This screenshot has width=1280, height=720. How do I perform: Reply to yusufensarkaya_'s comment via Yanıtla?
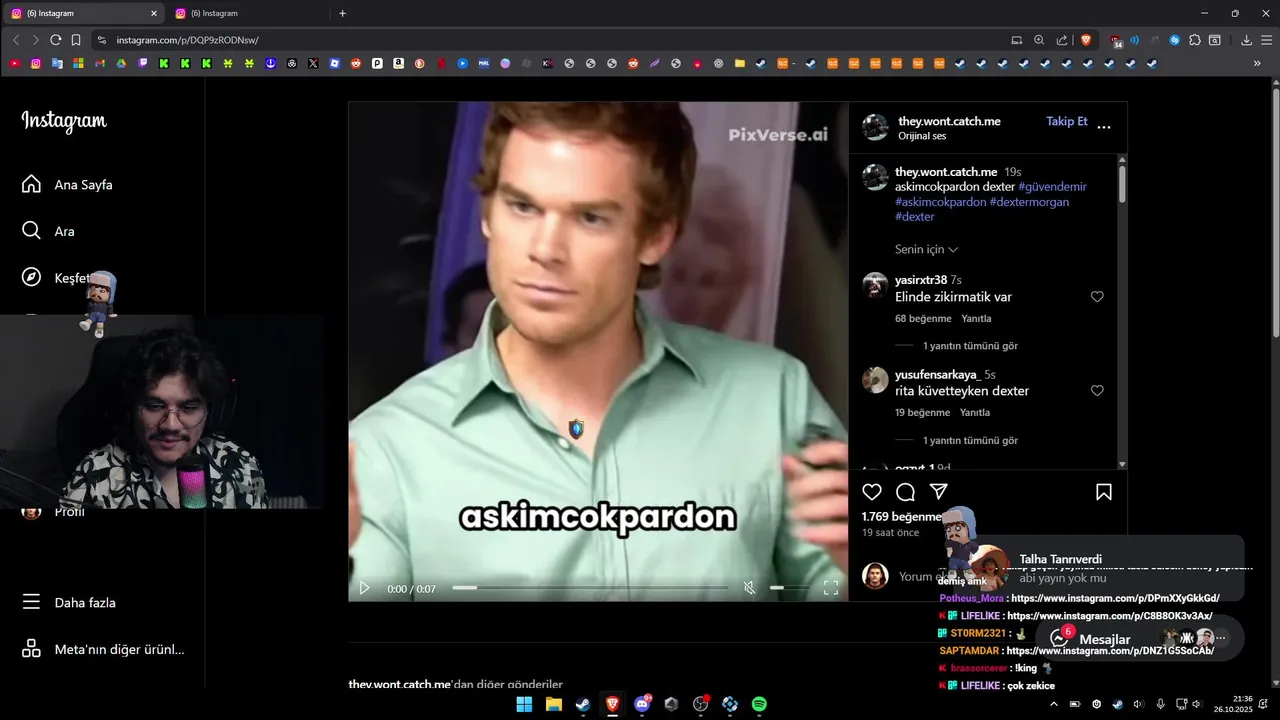click(975, 413)
